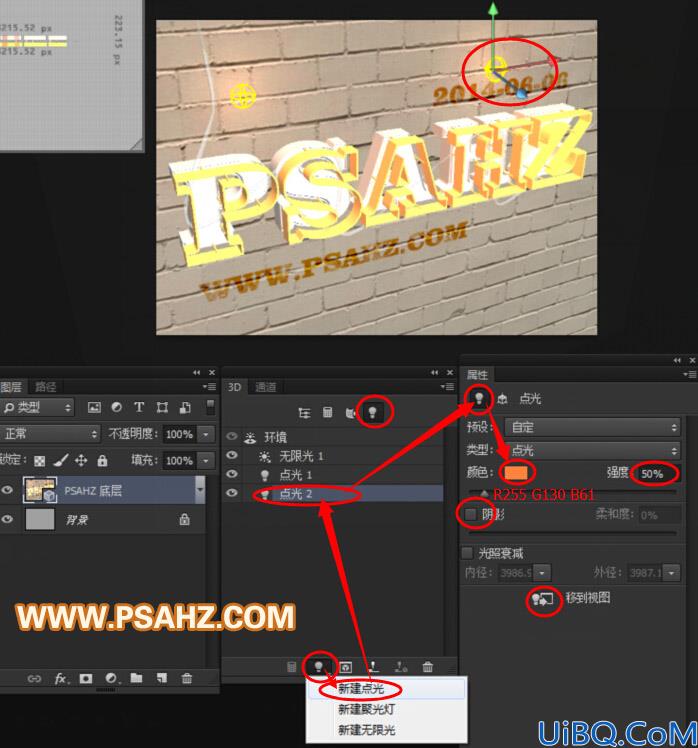Click the PSAHZ 底层 layer thumbnail
Image resolution: width=698 pixels, height=748 pixels.
40,490
